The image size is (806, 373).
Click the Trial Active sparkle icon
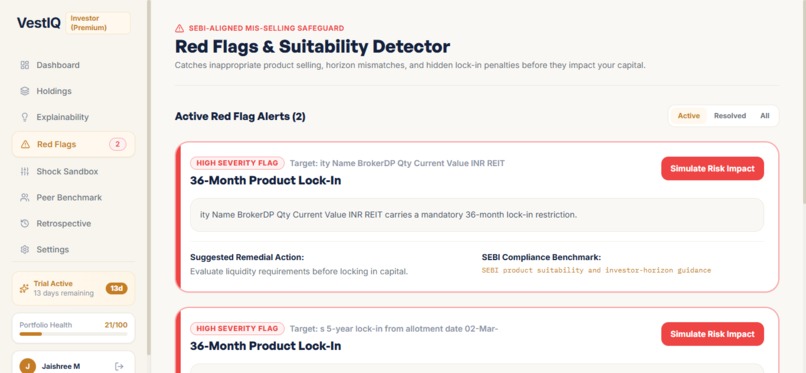(x=24, y=288)
